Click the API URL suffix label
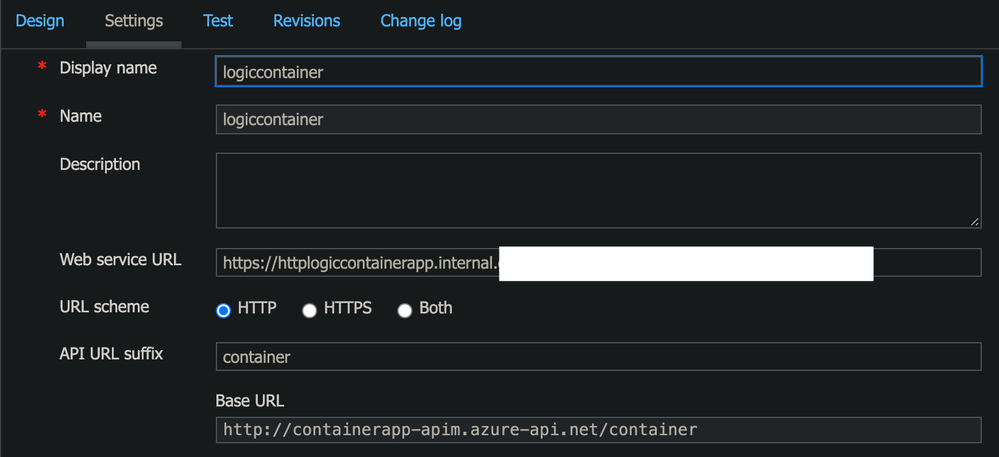Viewport: 999px width, 457px height. coord(111,353)
